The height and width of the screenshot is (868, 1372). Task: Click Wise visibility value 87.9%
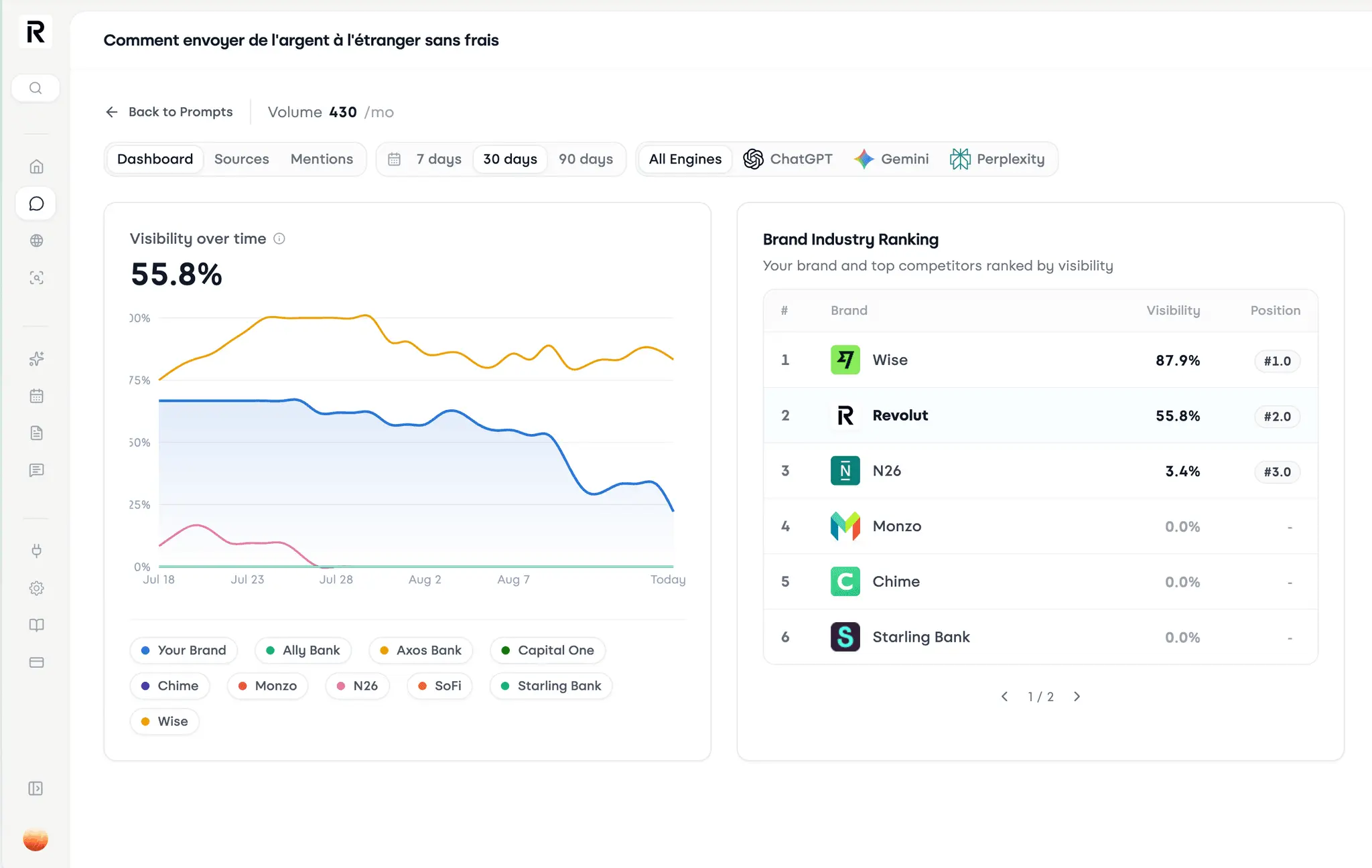(x=1177, y=360)
